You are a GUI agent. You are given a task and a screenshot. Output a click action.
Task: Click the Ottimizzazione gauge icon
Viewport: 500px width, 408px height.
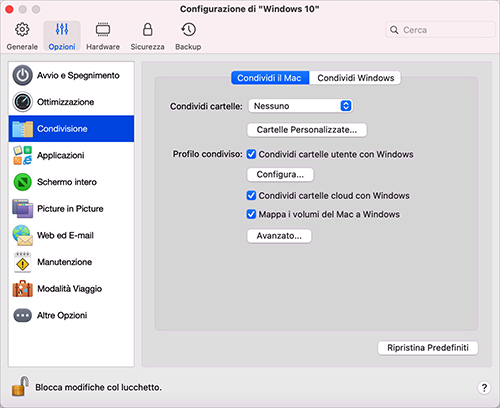[x=22, y=102]
